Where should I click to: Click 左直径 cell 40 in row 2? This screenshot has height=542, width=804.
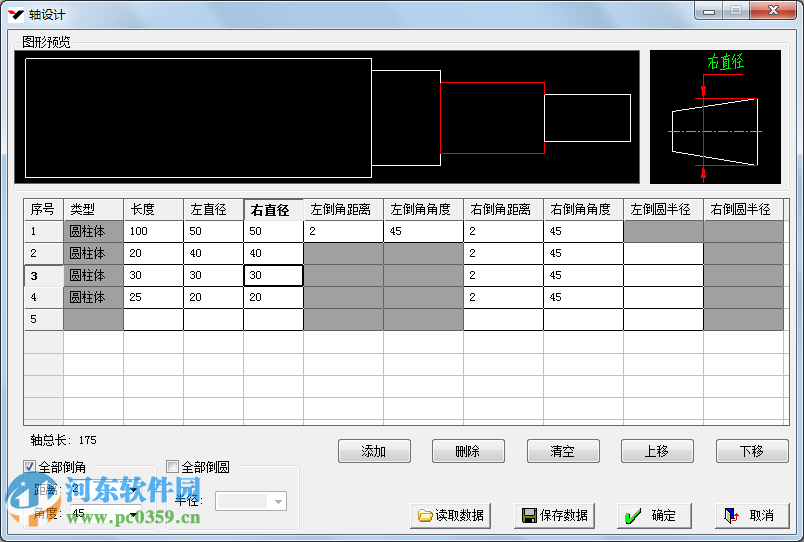(x=213, y=253)
